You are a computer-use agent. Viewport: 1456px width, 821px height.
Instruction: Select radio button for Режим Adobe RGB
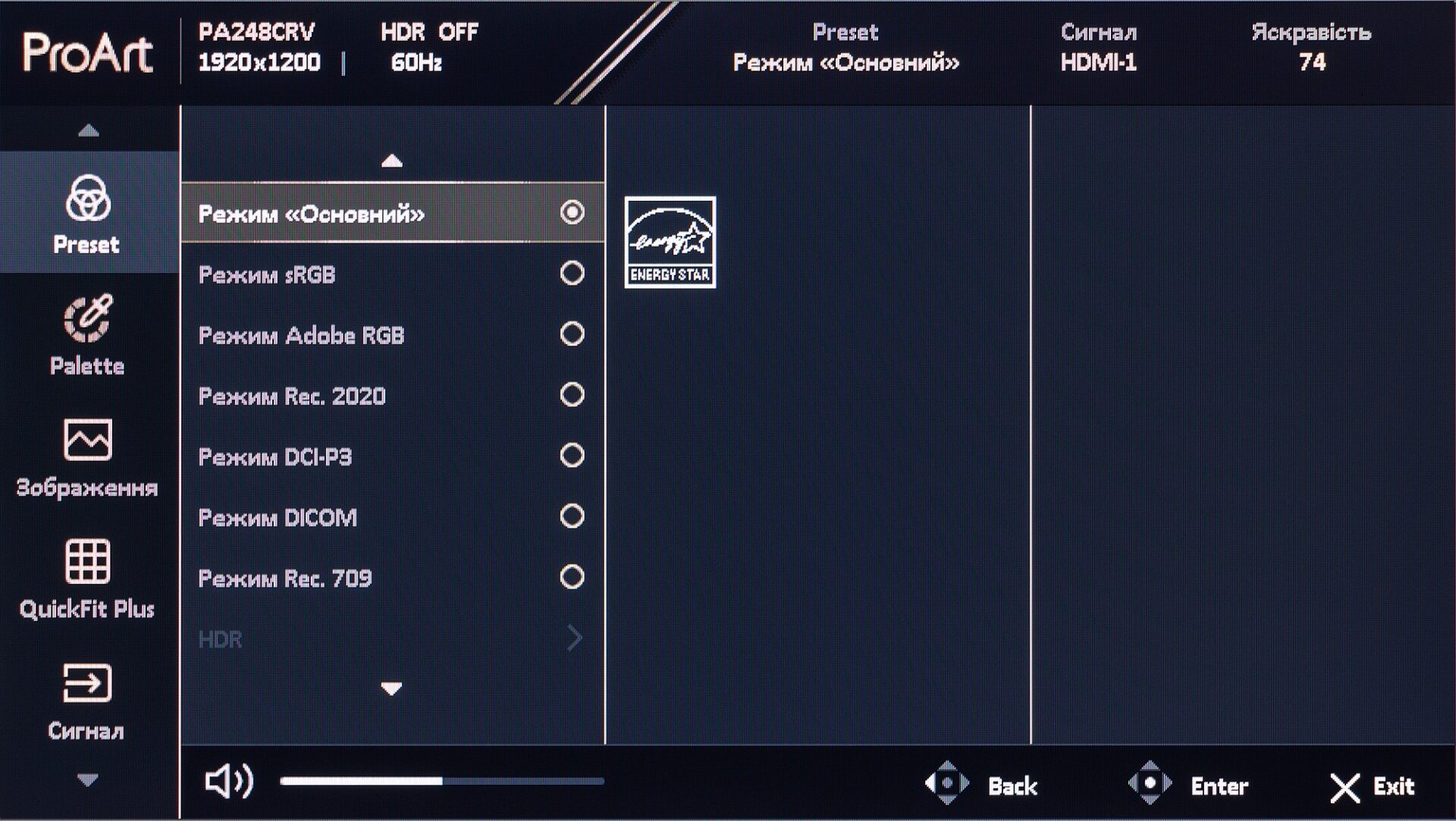[573, 334]
